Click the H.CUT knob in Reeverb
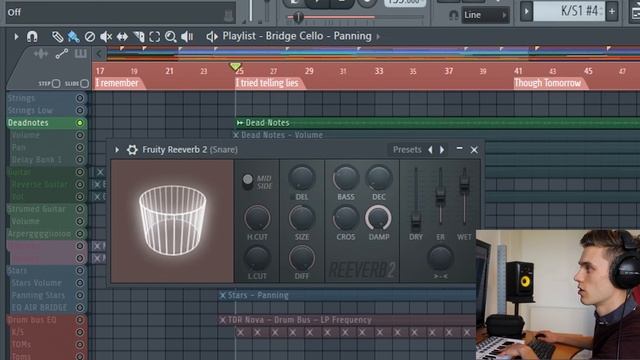Image resolution: width=640 pixels, height=360 pixels. click(257, 218)
